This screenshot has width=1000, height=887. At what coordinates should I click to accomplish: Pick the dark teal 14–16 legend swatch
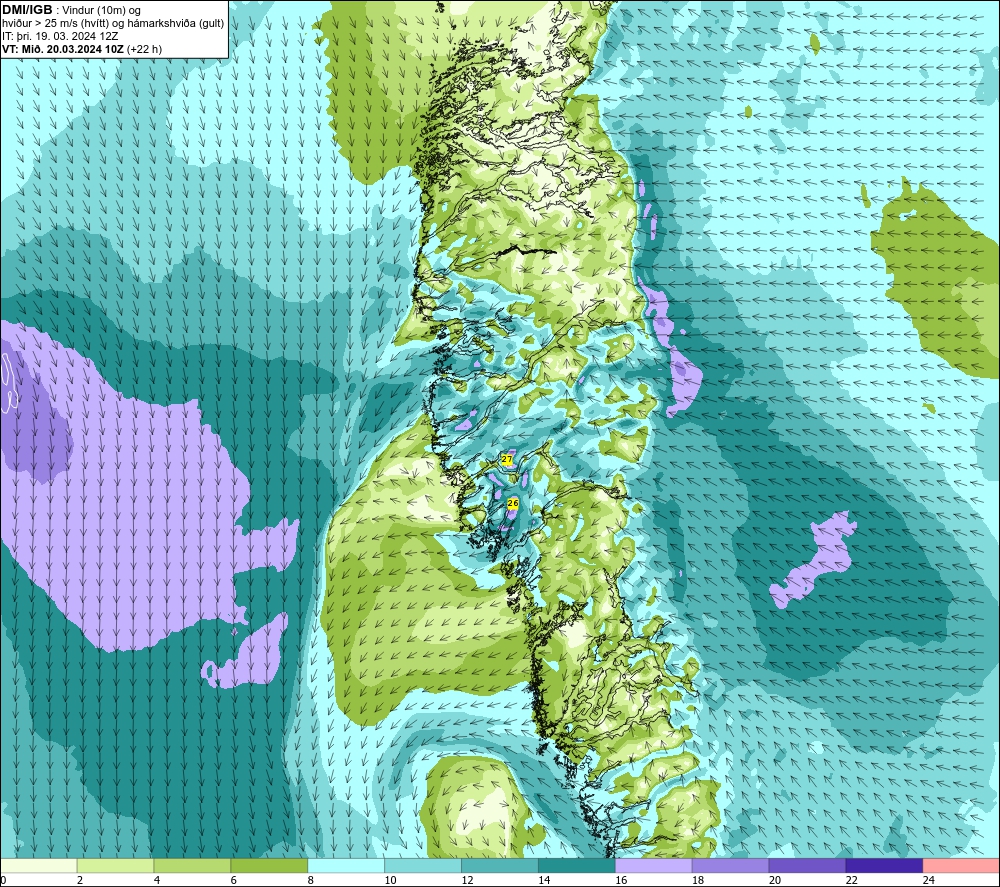(x=577, y=865)
